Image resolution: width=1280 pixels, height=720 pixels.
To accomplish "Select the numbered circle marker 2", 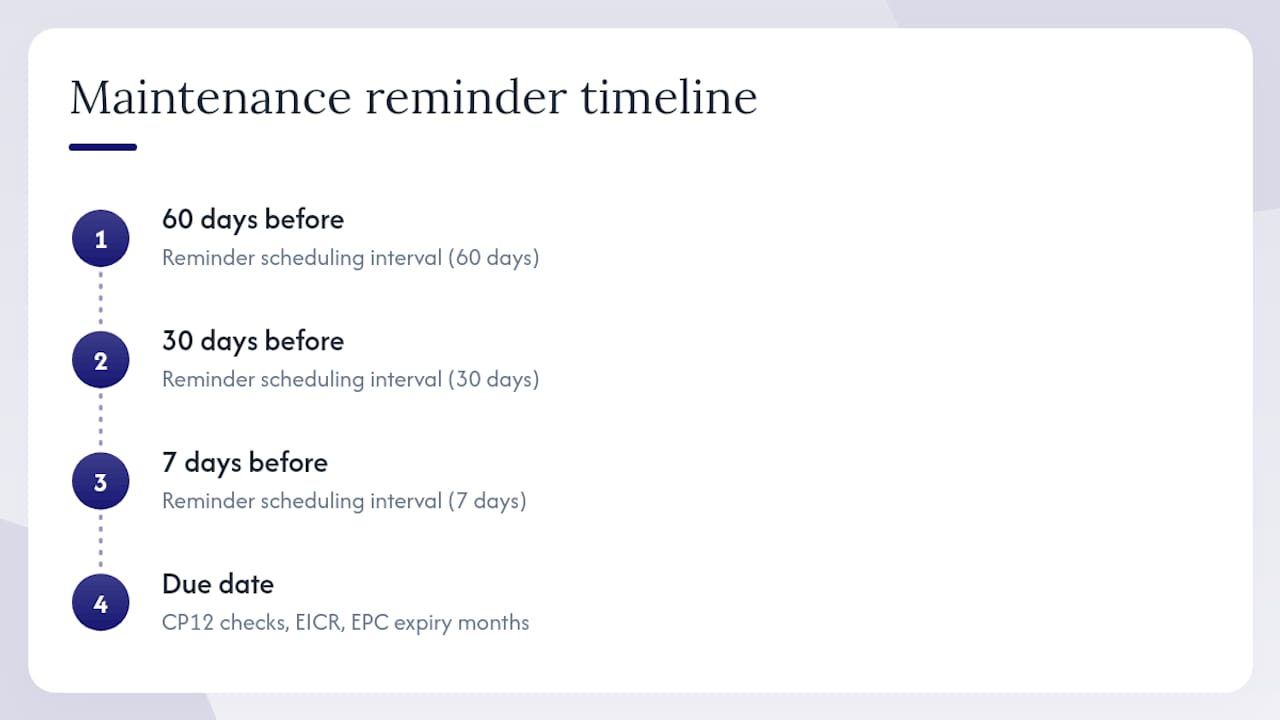I will click(100, 360).
